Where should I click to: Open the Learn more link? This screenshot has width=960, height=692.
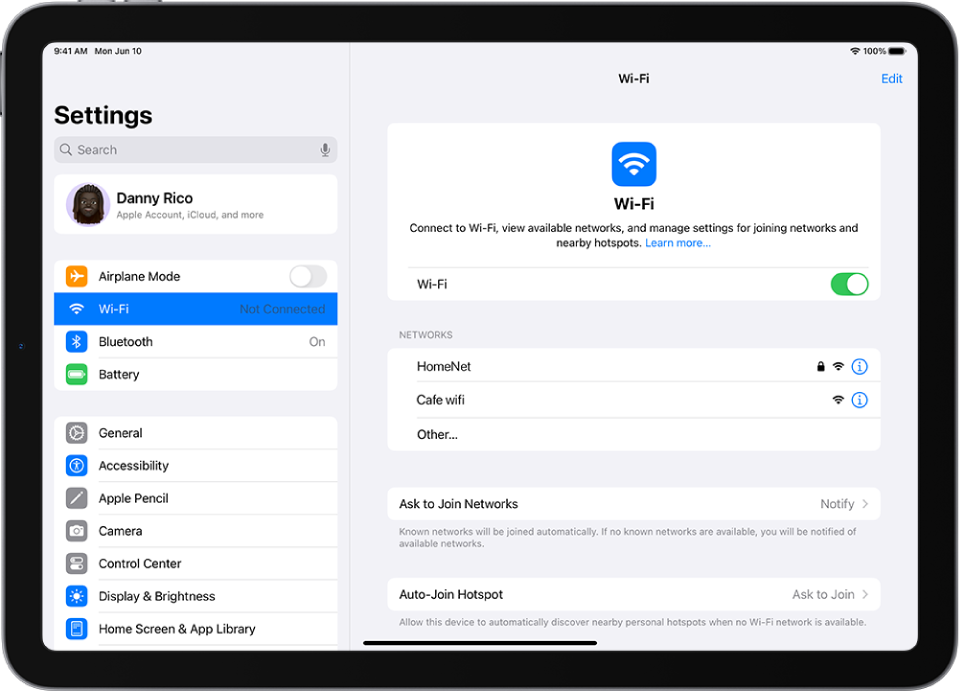678,242
